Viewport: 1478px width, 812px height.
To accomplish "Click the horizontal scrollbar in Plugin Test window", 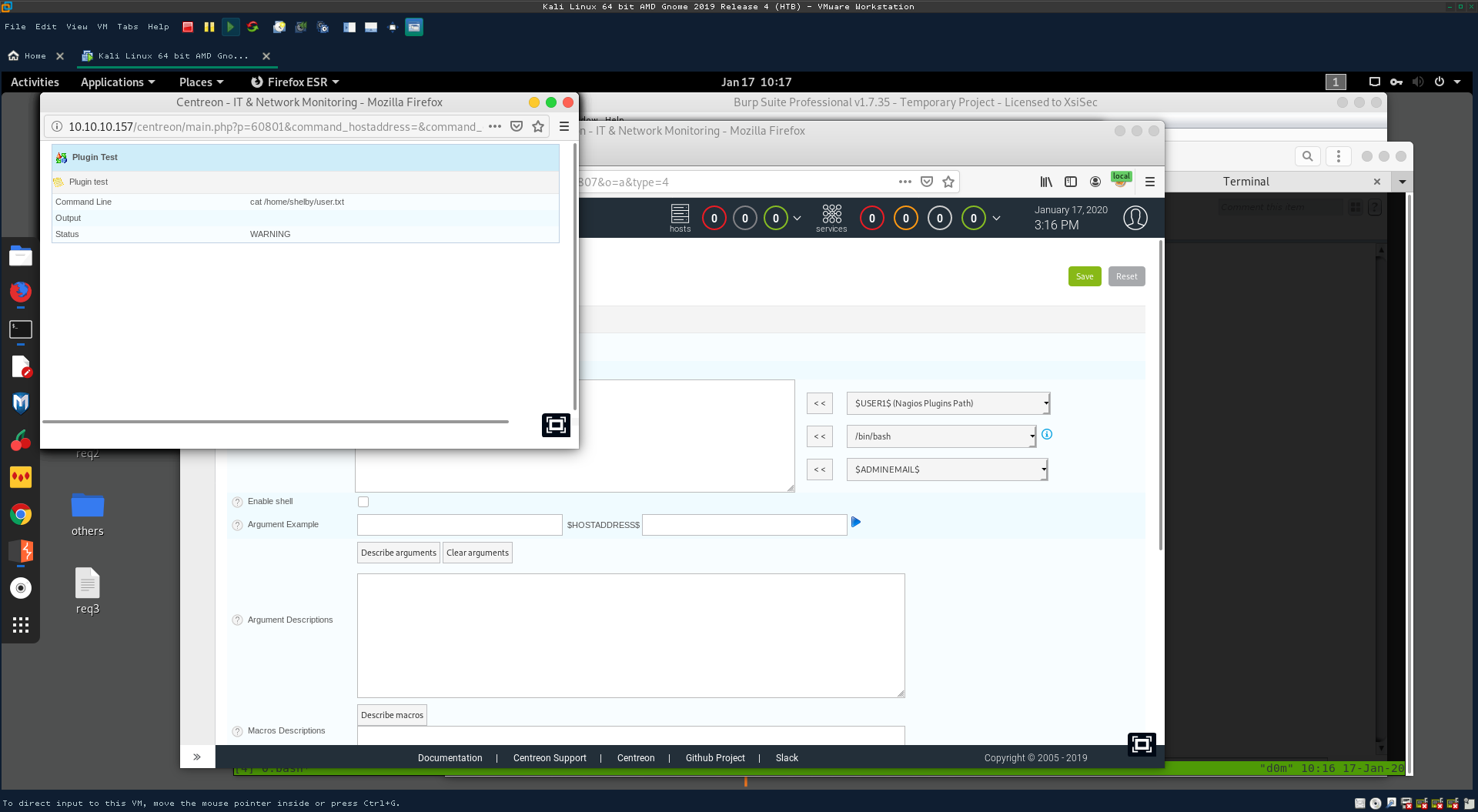I will coord(276,422).
